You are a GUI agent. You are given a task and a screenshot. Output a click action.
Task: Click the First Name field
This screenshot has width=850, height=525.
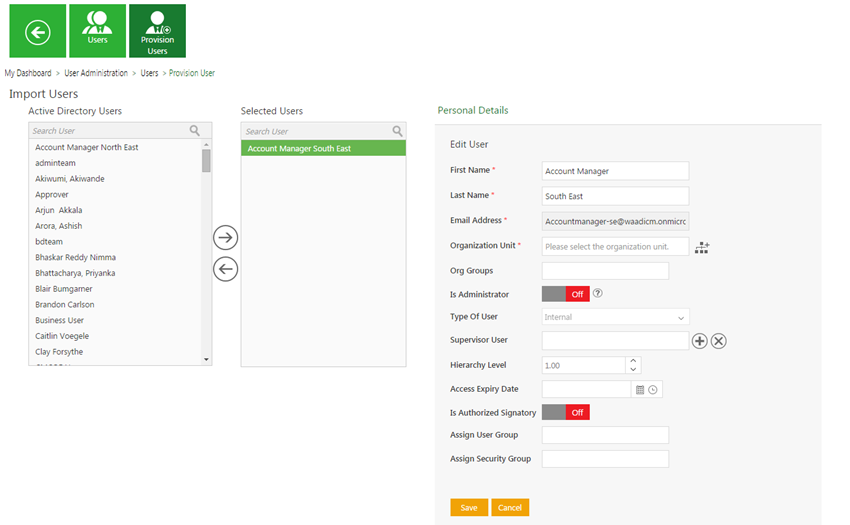tap(615, 171)
